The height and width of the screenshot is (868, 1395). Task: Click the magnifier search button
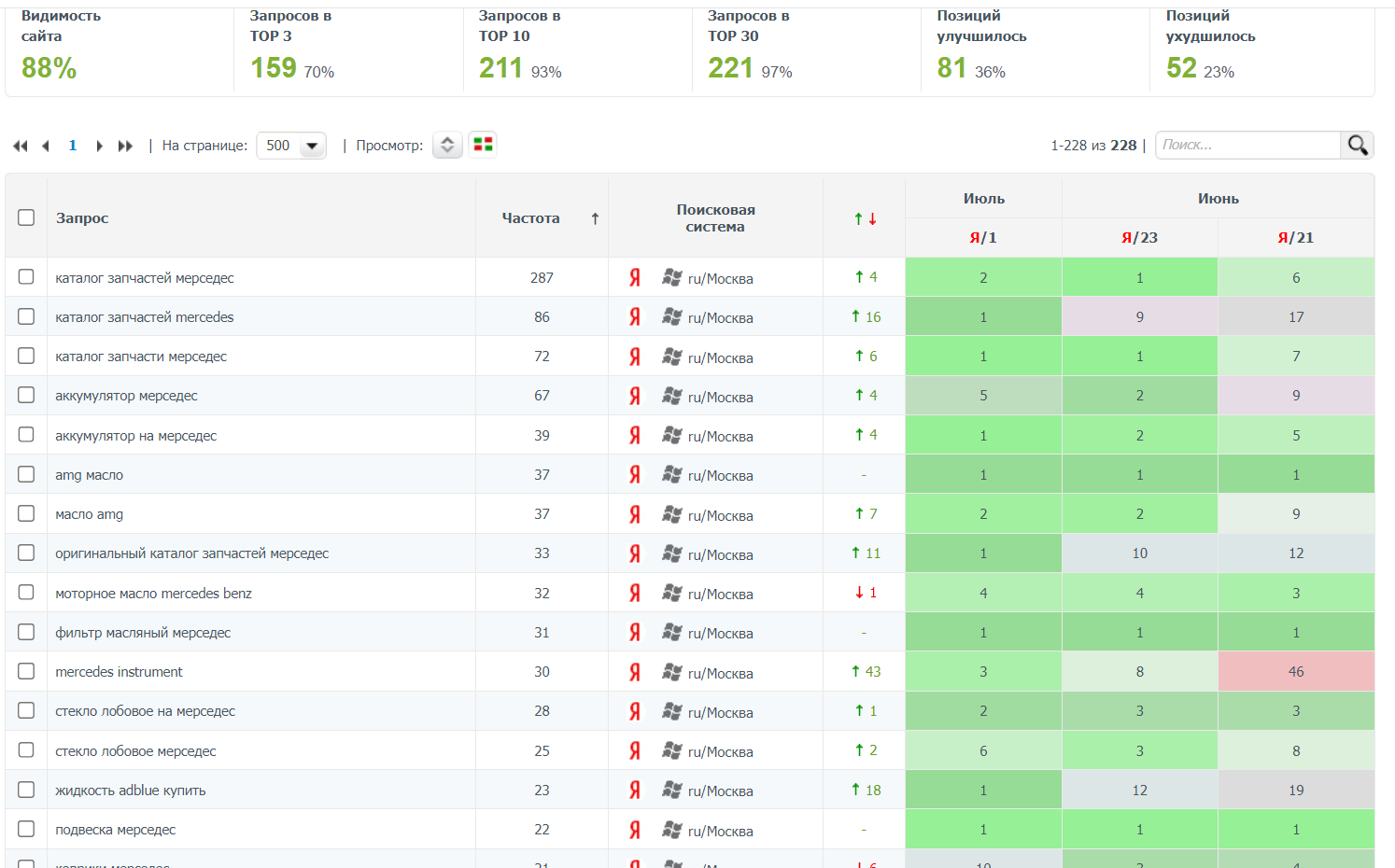point(1358,145)
